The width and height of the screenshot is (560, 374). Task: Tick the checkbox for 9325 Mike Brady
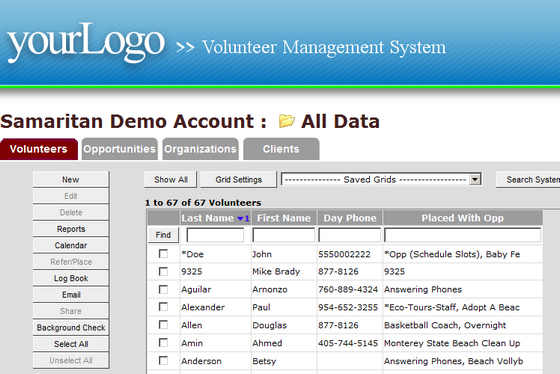pos(163,271)
